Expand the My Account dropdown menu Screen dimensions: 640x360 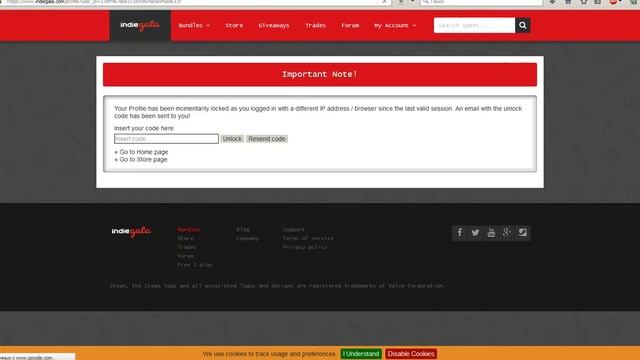395,25
